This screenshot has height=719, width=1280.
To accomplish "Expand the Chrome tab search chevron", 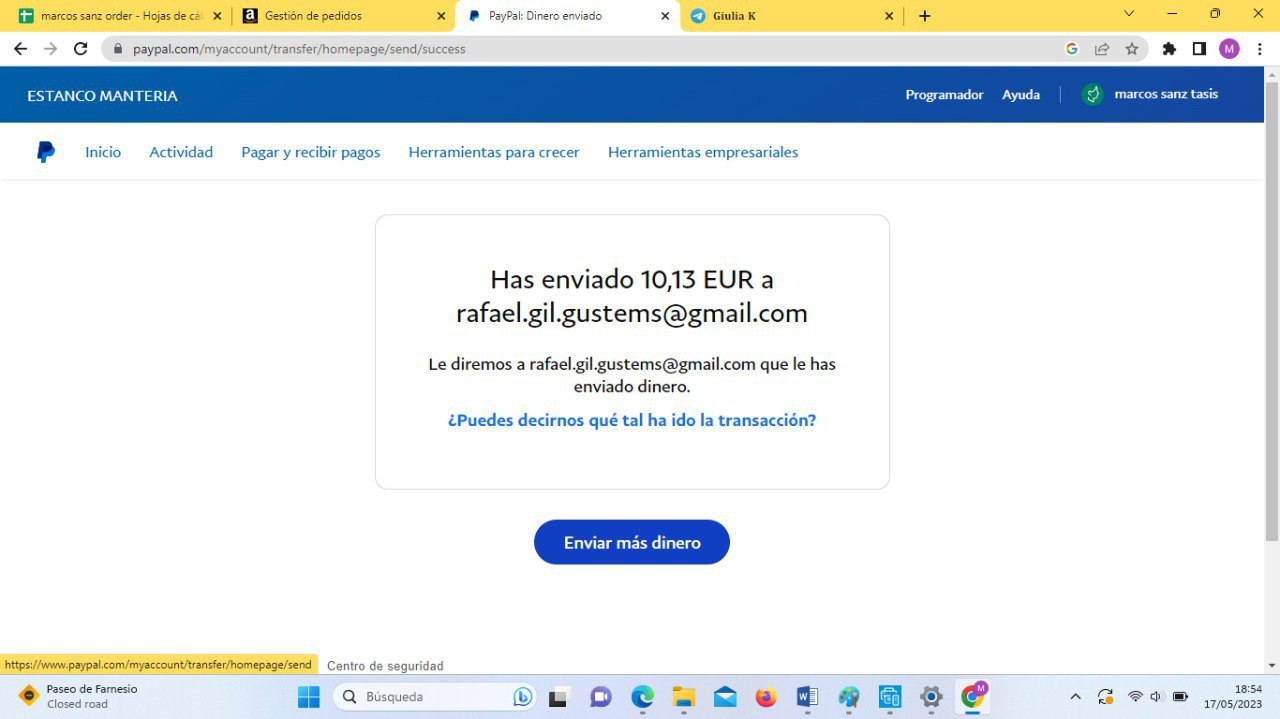I will coord(1129,14).
